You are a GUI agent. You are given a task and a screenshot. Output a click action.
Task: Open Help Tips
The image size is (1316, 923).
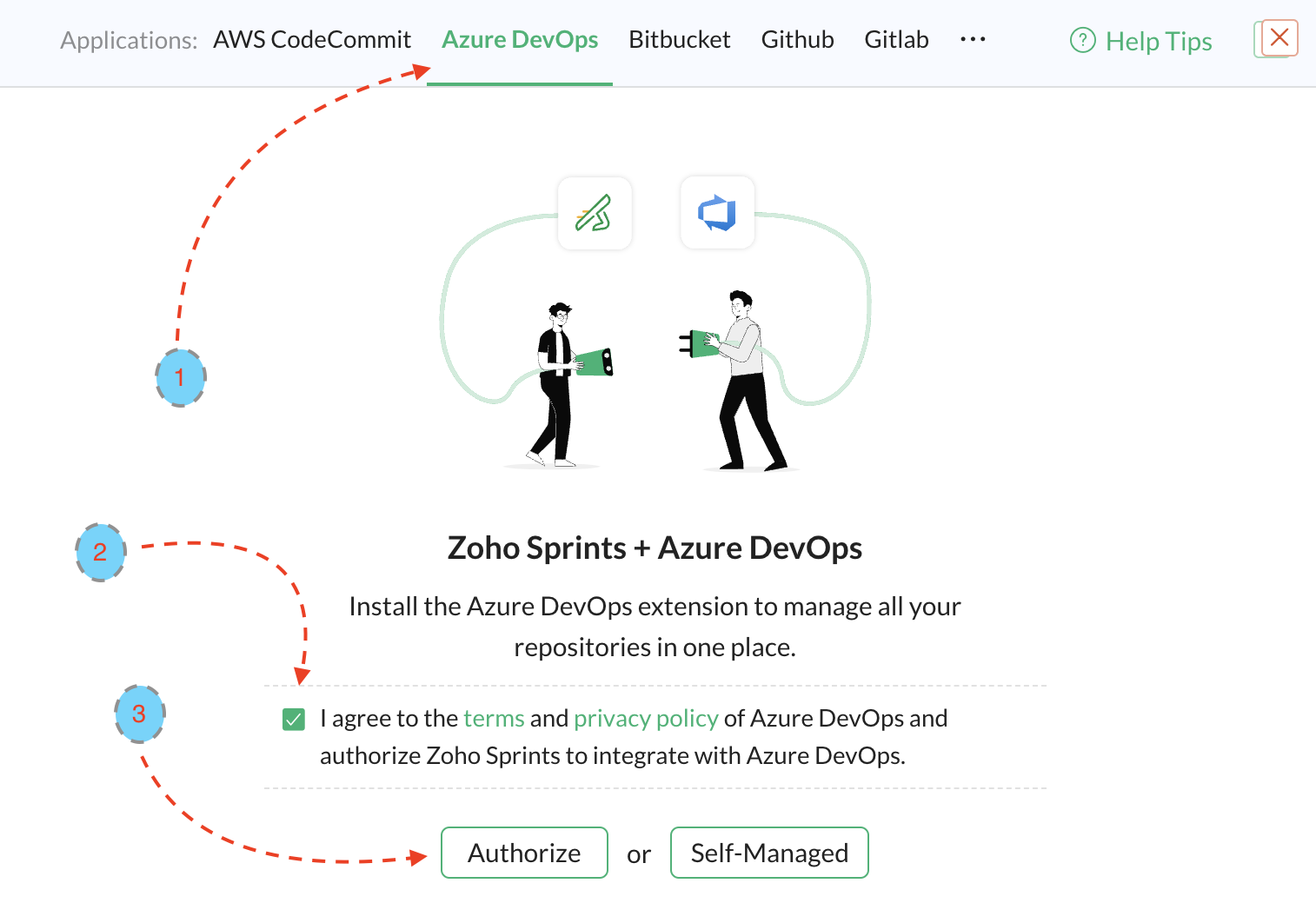pos(1140,41)
